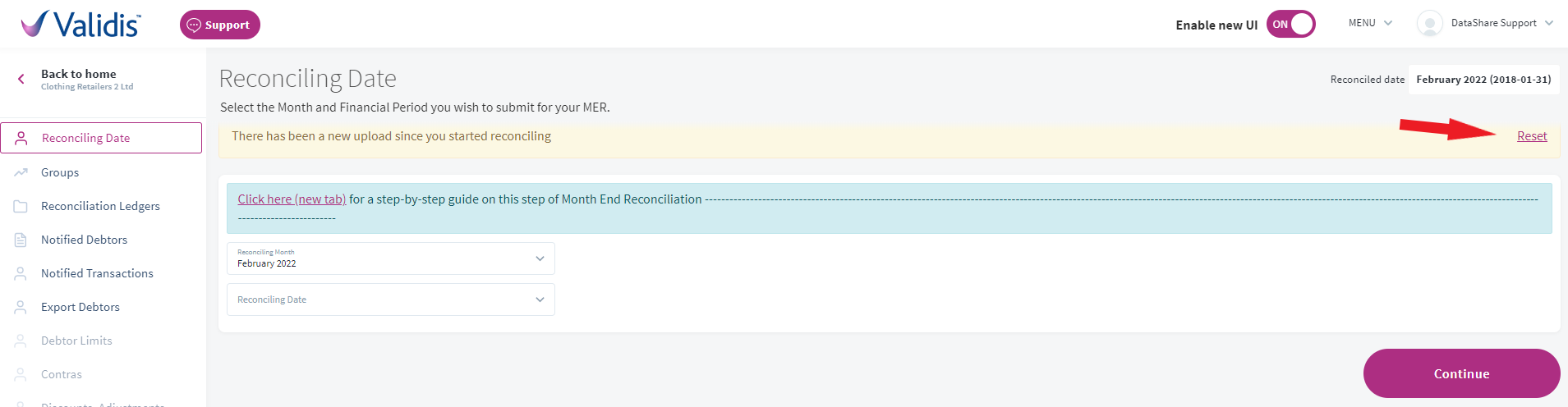The height and width of the screenshot is (407, 1568).
Task: Click the Support chat button
Action: [x=220, y=25]
